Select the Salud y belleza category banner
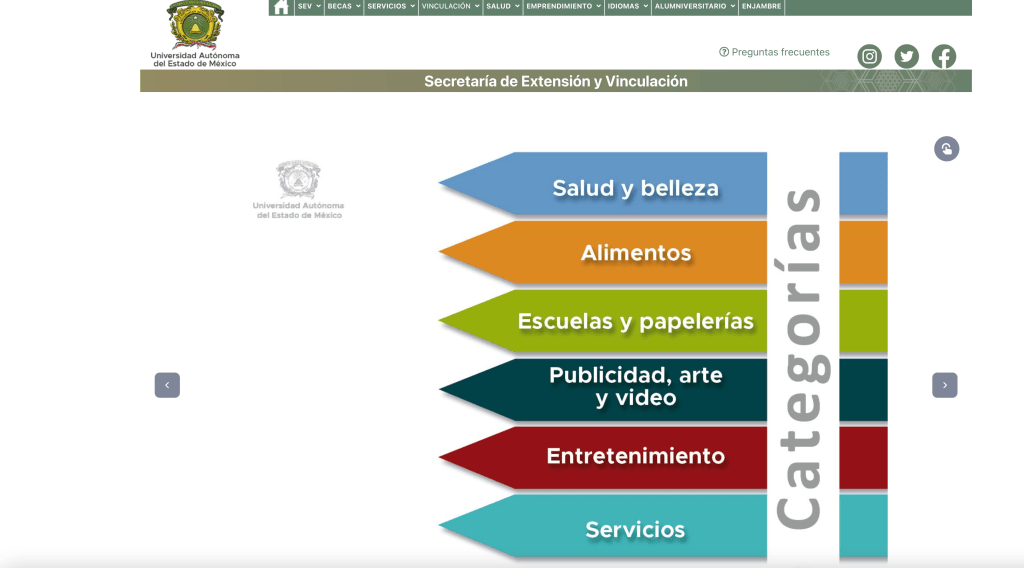Screen dimensions: 1024x568 (x=635, y=187)
